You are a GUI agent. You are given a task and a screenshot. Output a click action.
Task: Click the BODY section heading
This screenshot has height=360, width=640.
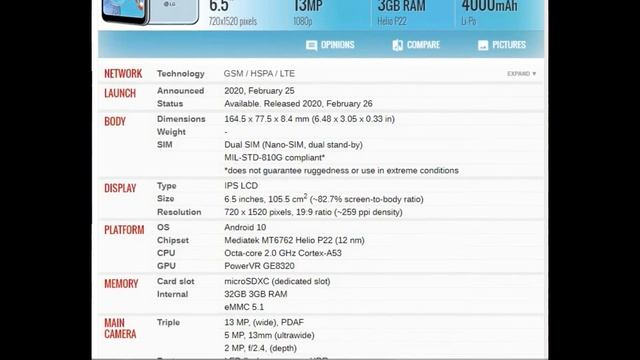click(x=115, y=122)
